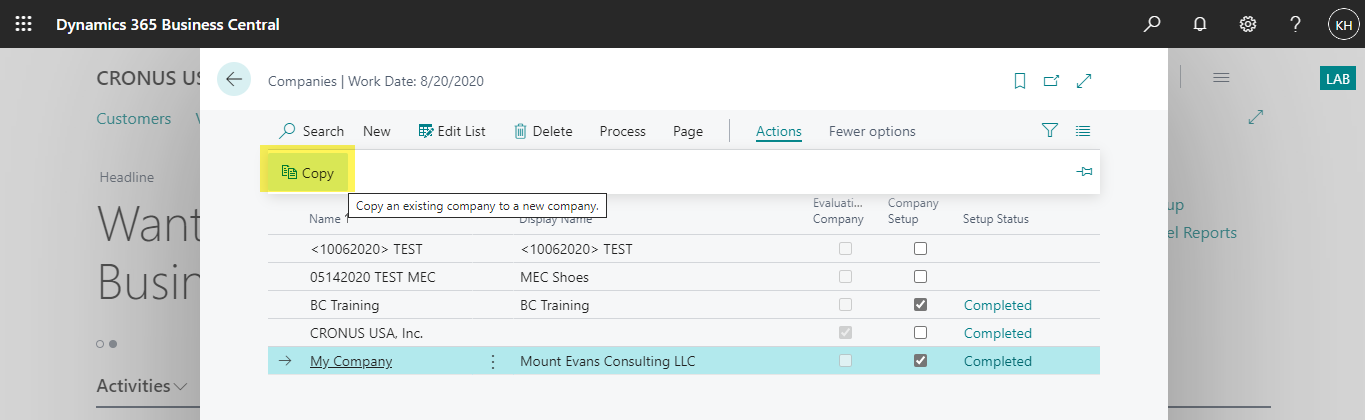Select the Actions tab

coord(779,131)
